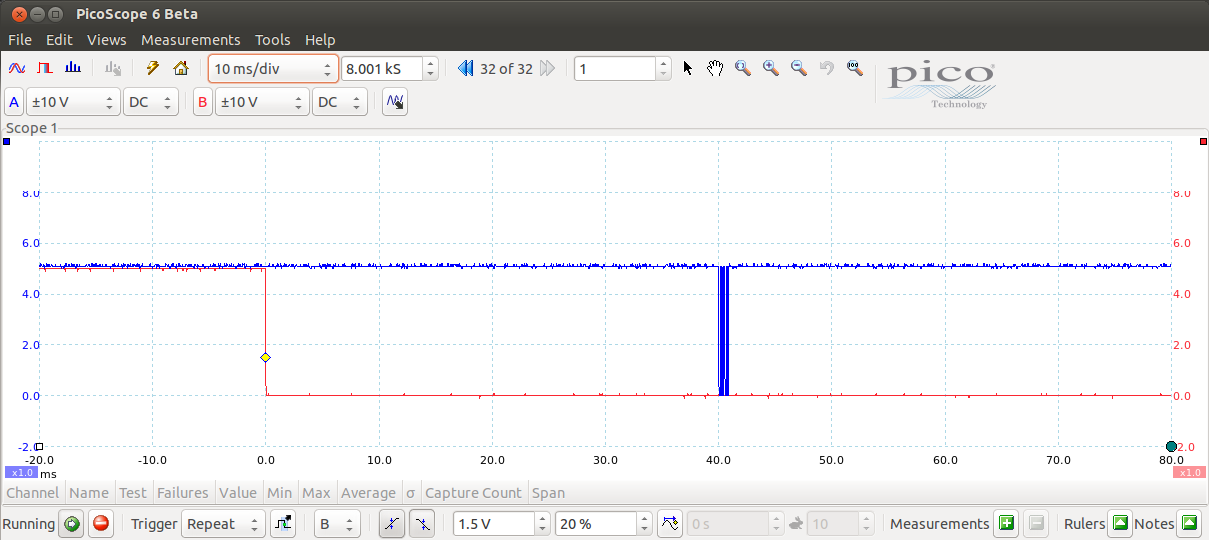The image size is (1209, 540).
Task: Select the zoom-out tool
Action: click(x=799, y=68)
